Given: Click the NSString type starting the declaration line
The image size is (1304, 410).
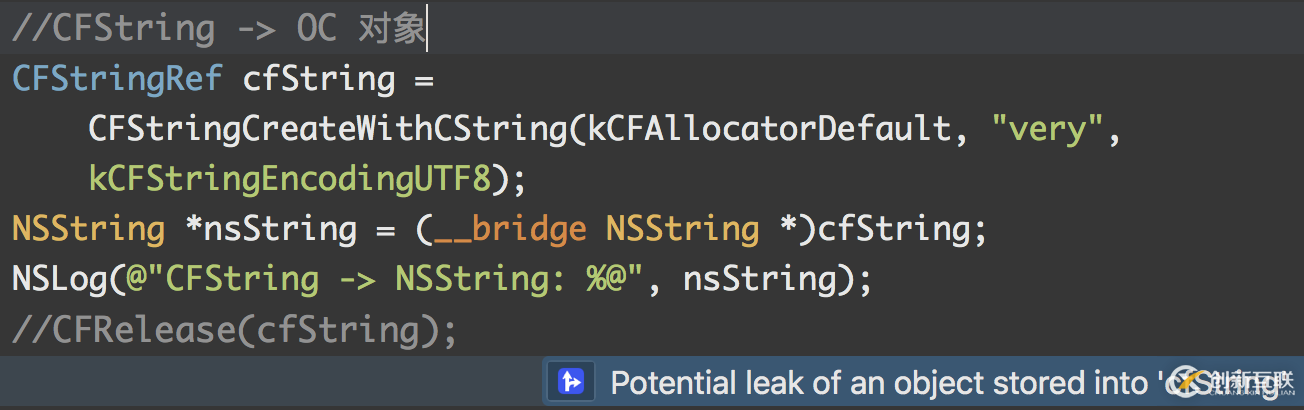Looking at the screenshot, I should pos(88,229).
